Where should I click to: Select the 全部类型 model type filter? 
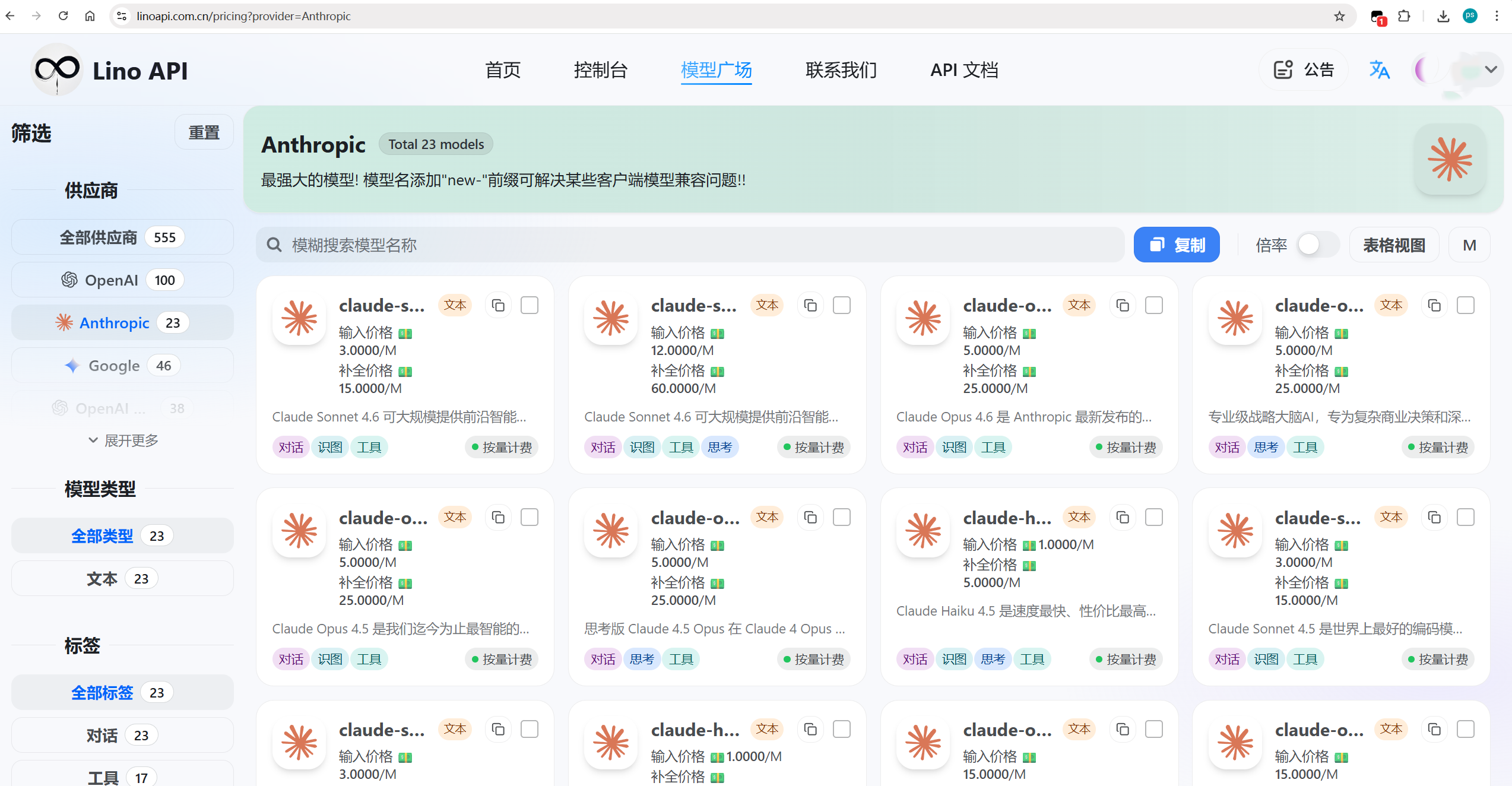click(122, 535)
